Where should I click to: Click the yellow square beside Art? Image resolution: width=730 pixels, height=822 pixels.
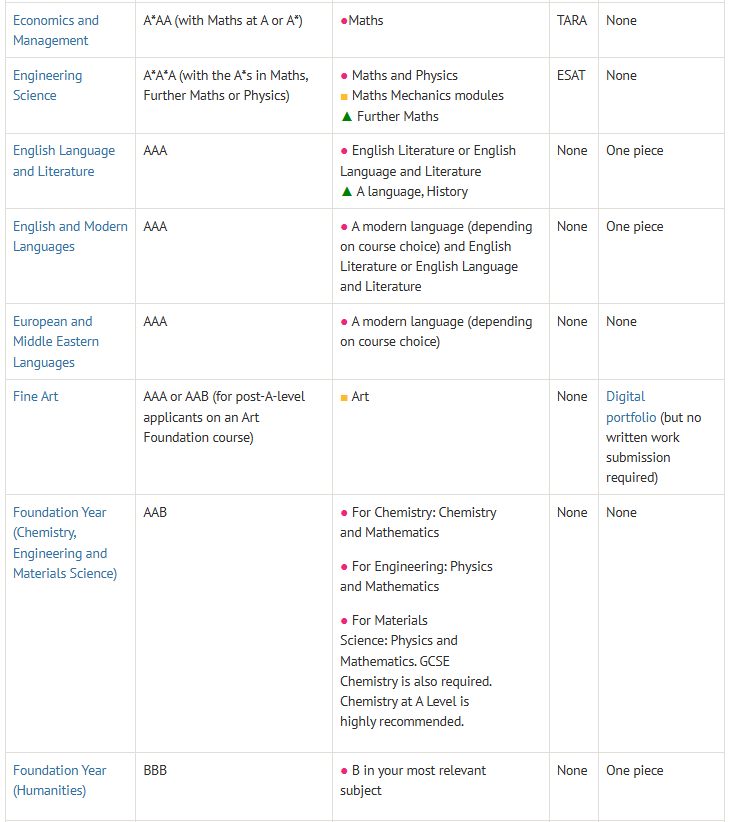click(344, 397)
